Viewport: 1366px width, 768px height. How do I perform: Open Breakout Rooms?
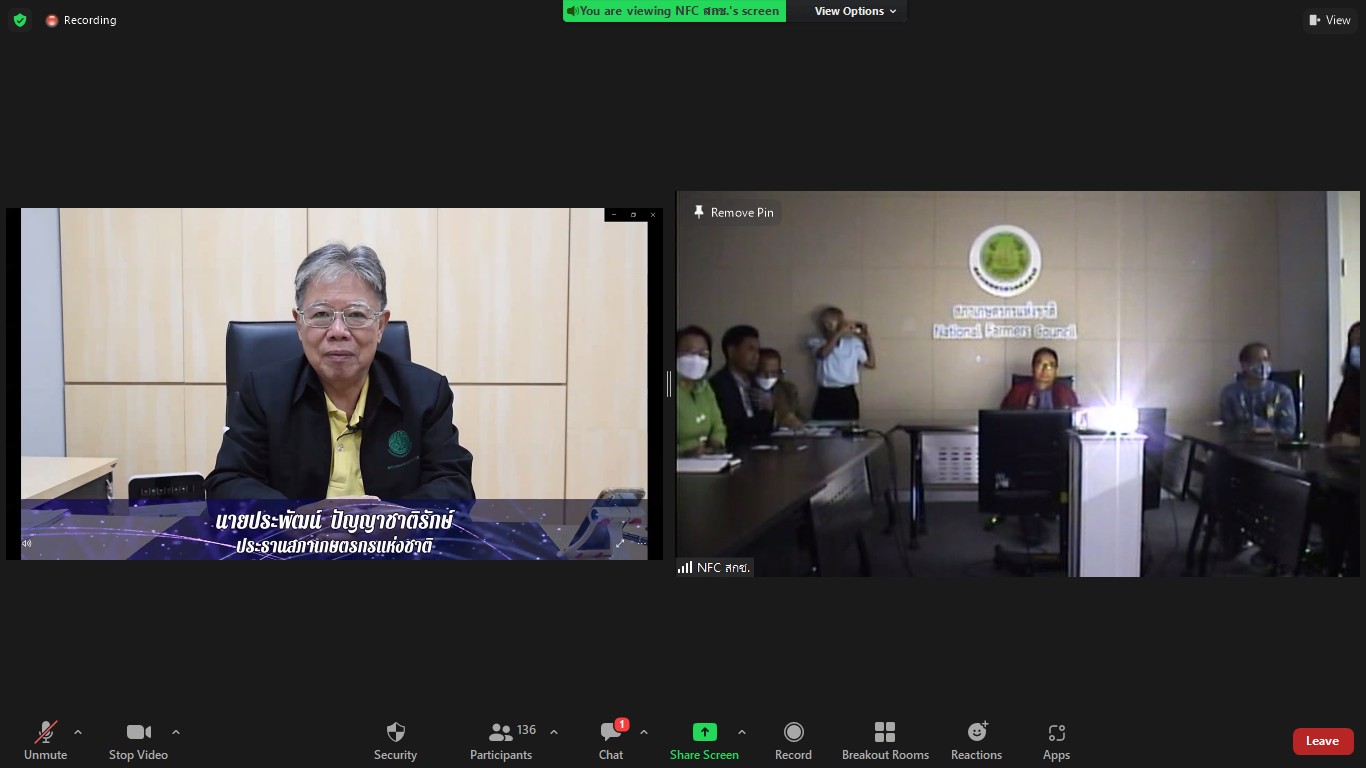pyautogui.click(x=885, y=741)
